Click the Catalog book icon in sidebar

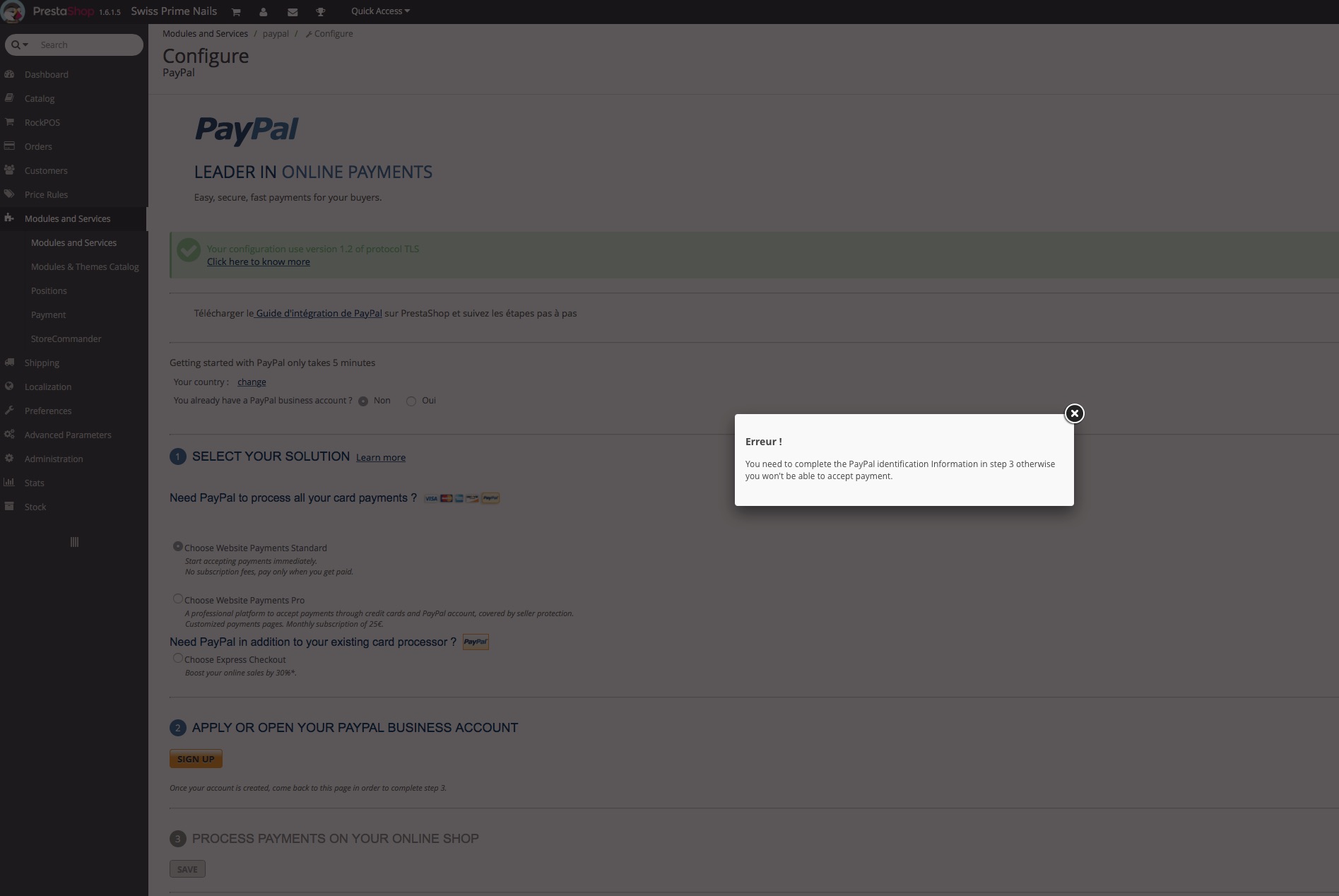[9, 98]
